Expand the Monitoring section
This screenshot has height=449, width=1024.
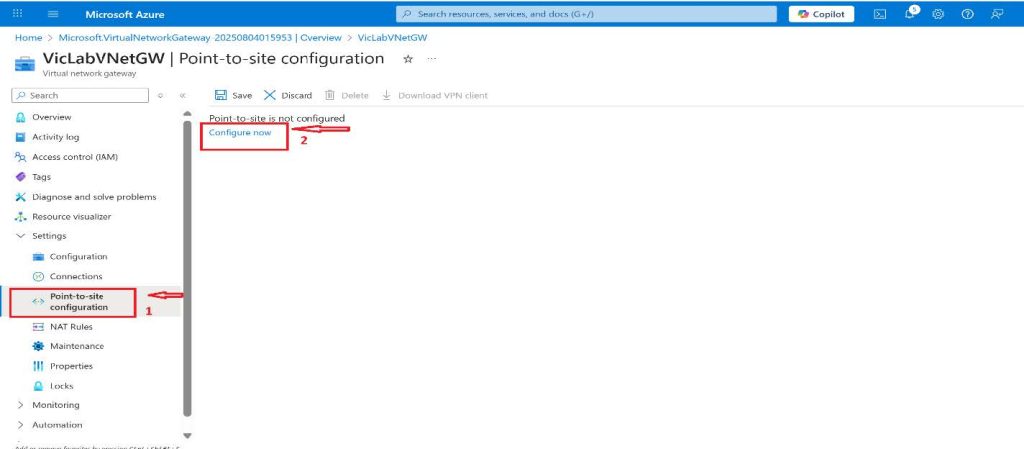(21, 405)
